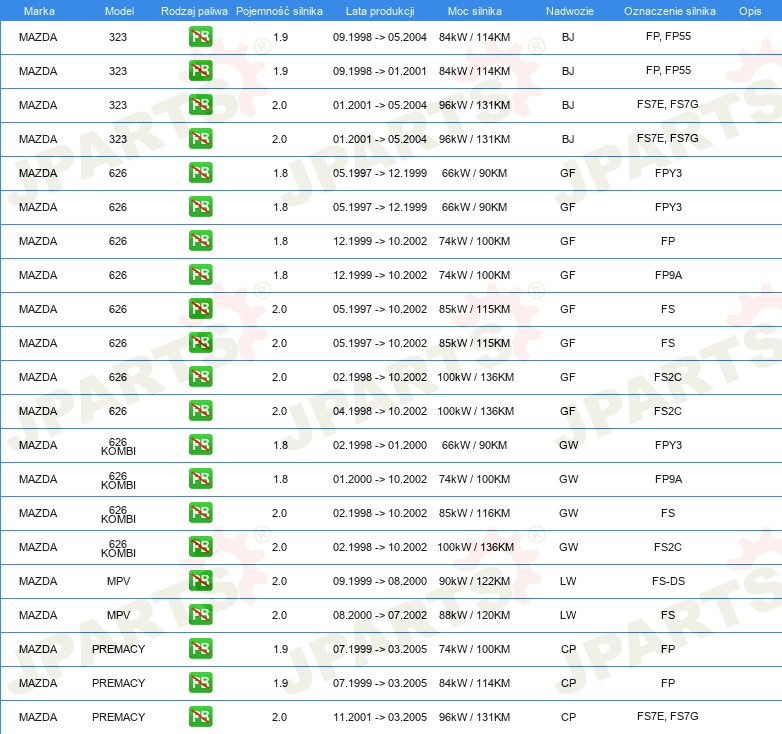This screenshot has width=782, height=734.
Task: Click the fuel icon in the 626 GF row with engine FP9A
Action: pos(200,275)
